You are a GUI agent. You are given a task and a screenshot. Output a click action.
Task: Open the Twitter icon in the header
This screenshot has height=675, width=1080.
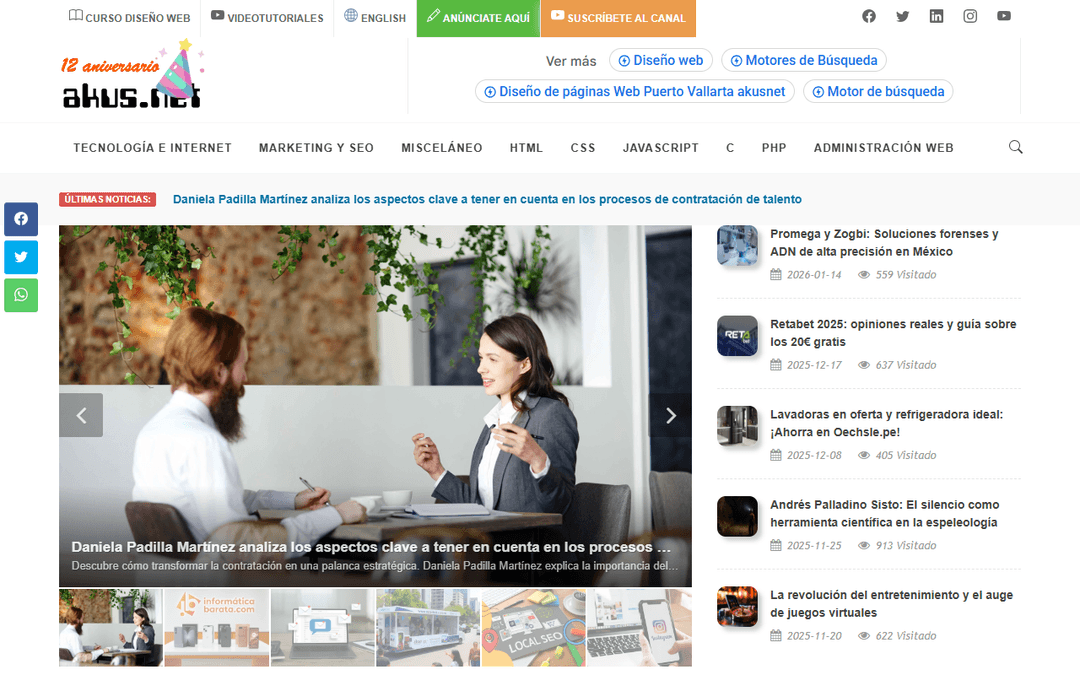click(902, 16)
